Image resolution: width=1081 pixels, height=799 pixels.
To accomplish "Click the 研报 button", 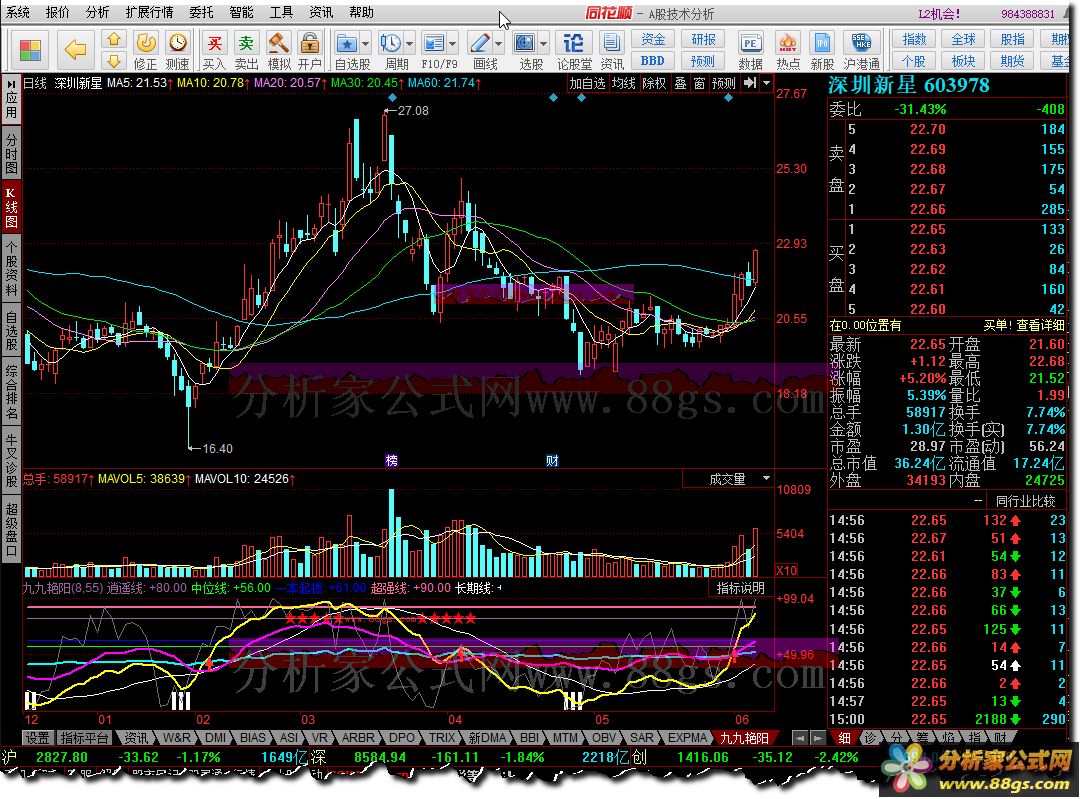I will (704, 39).
